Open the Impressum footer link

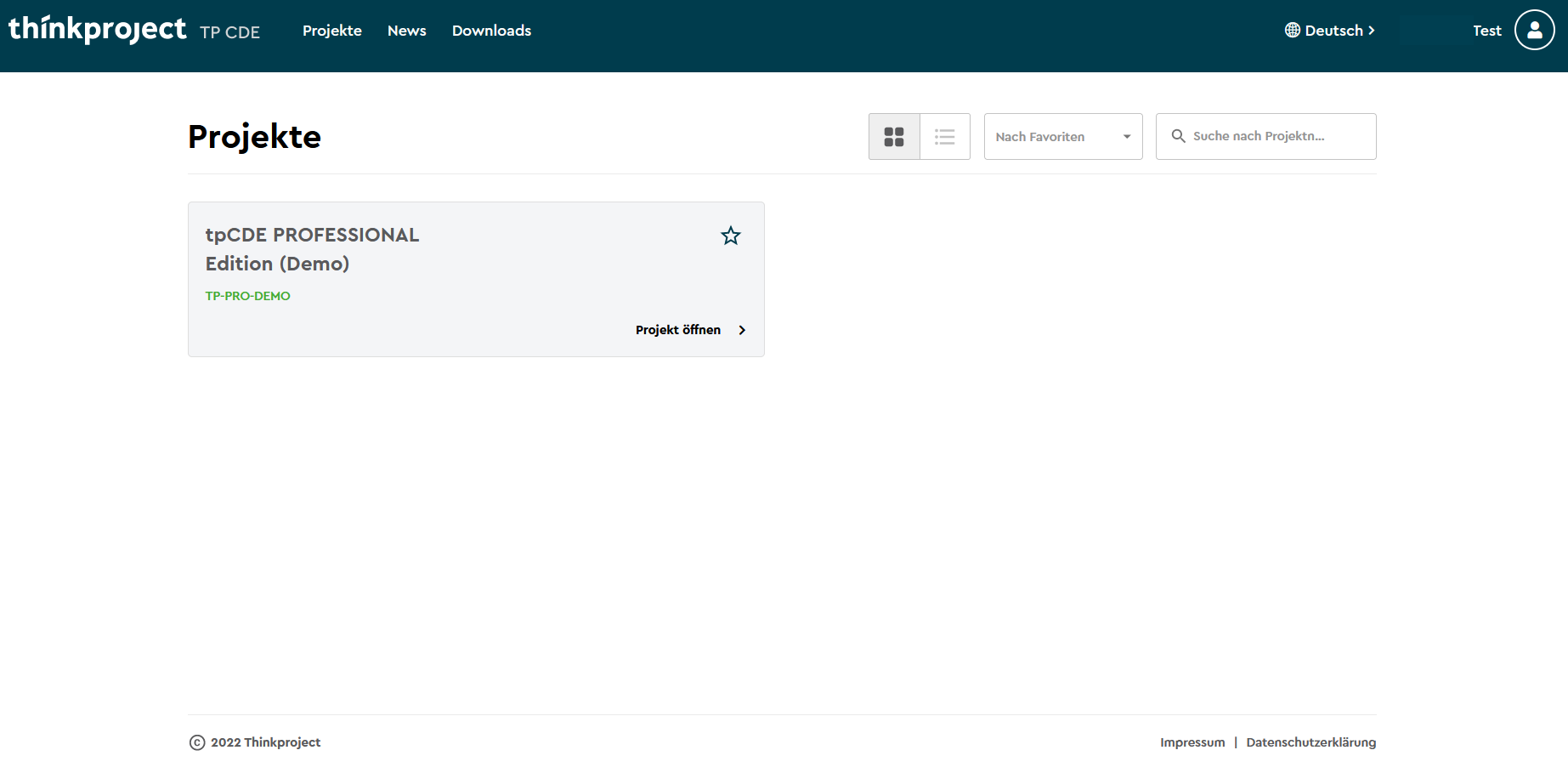point(1192,742)
